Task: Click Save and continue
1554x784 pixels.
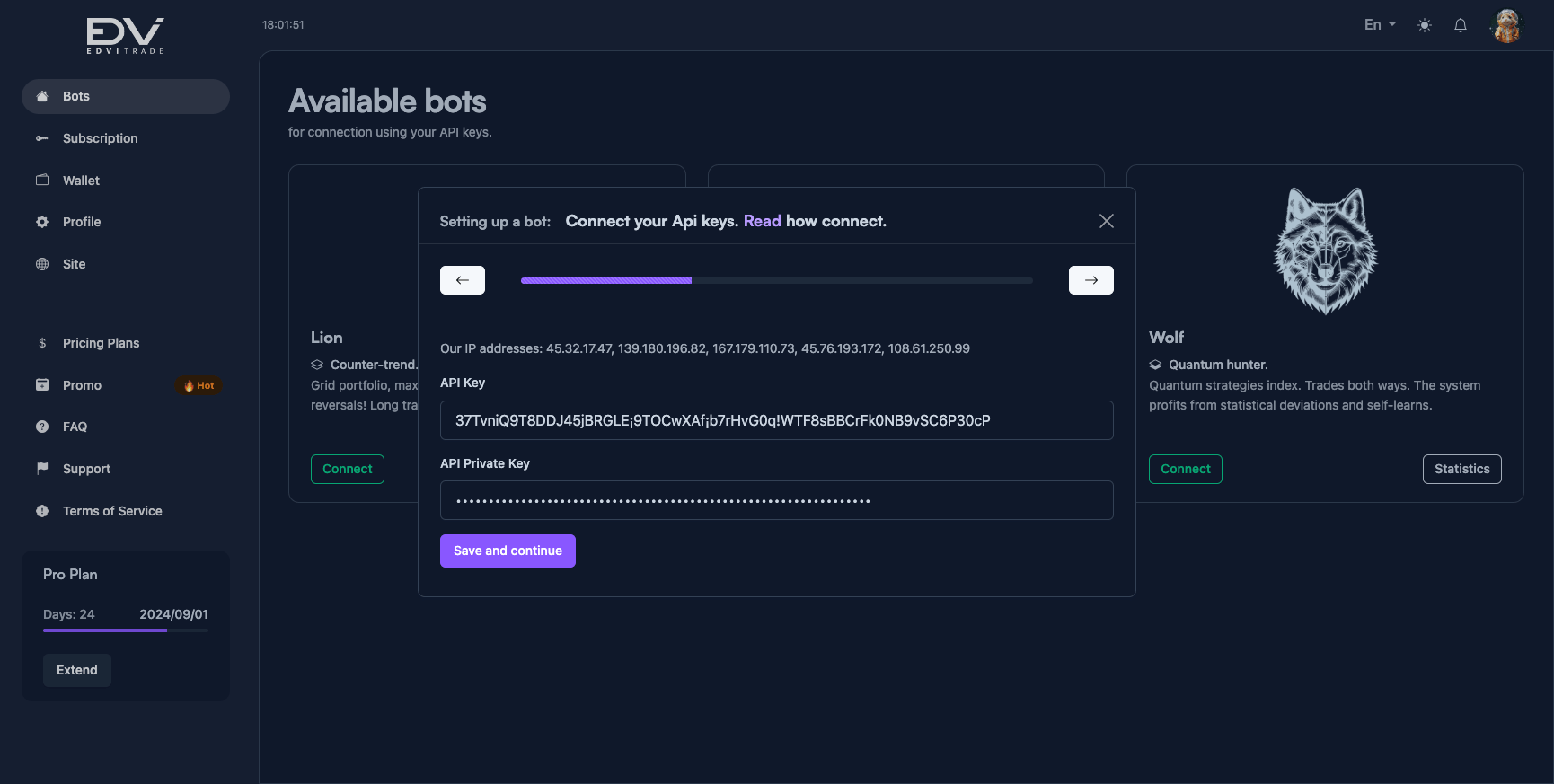Action: point(508,551)
